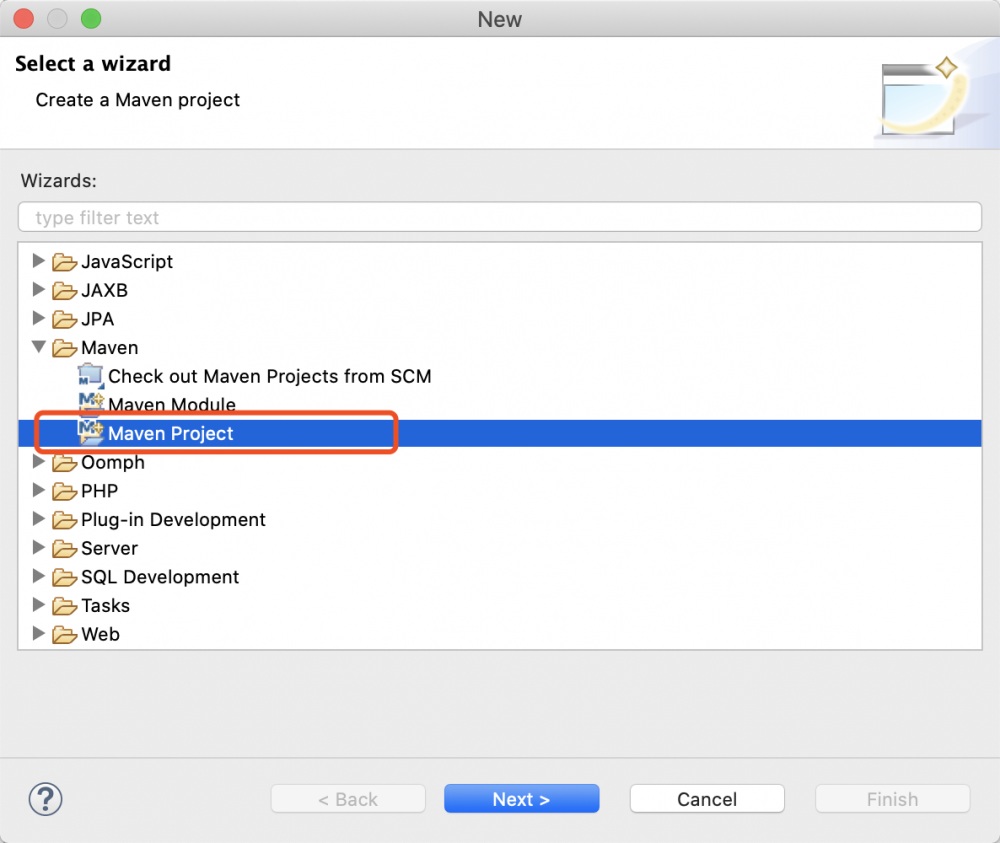Click the Check out Maven Projects icon
The image size is (1000, 843).
pyautogui.click(x=91, y=376)
